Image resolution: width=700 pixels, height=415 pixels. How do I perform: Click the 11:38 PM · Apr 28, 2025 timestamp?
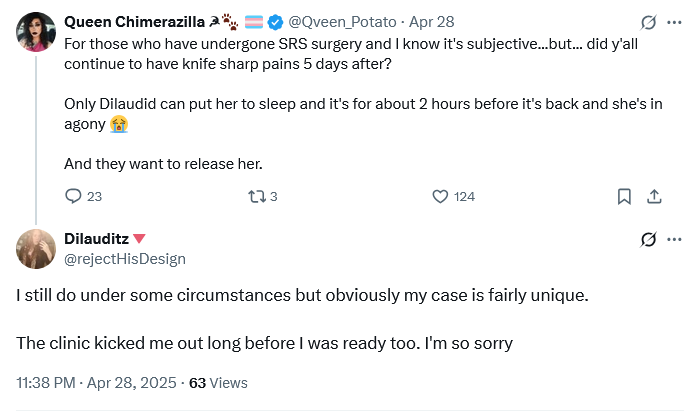pyautogui.click(x=96, y=383)
